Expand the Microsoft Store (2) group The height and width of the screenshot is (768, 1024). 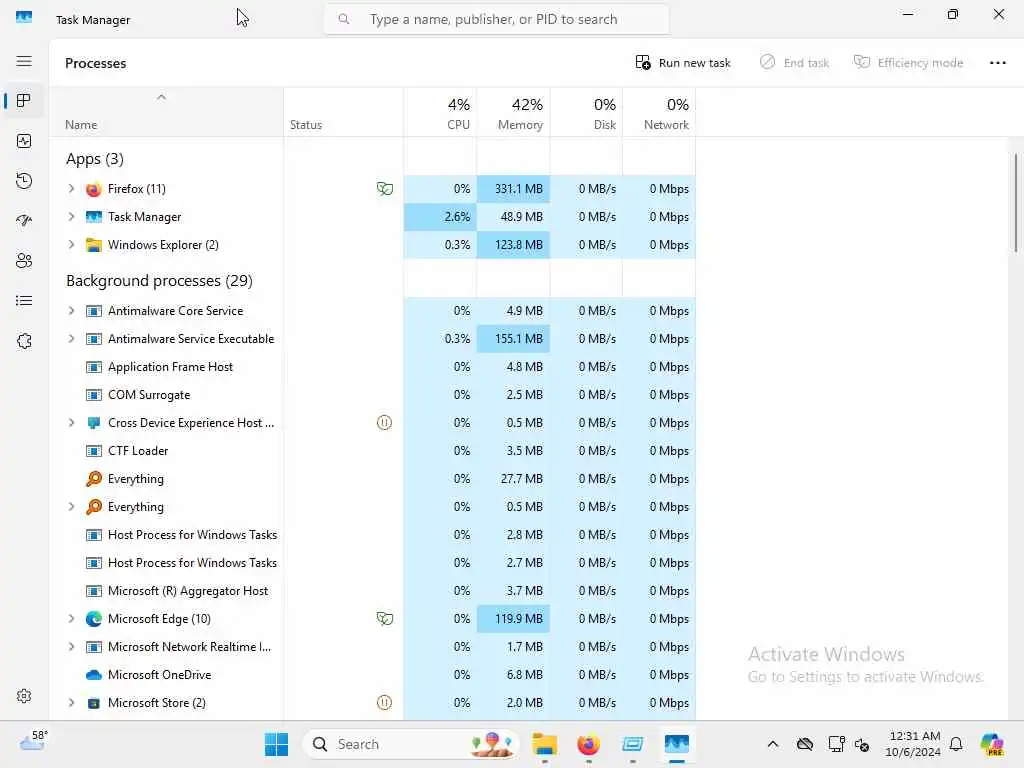(71, 703)
